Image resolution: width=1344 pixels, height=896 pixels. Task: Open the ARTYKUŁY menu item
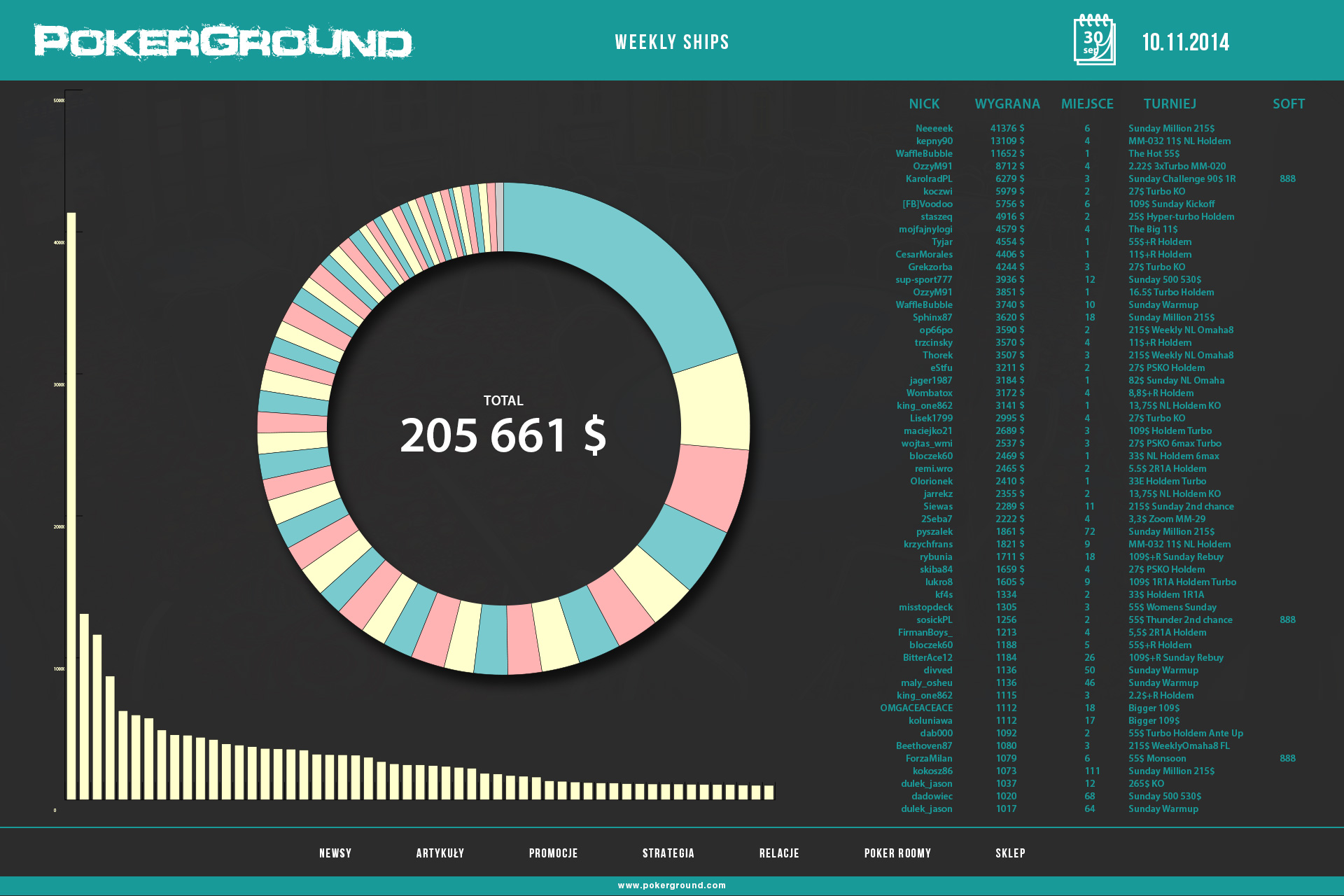pos(440,853)
